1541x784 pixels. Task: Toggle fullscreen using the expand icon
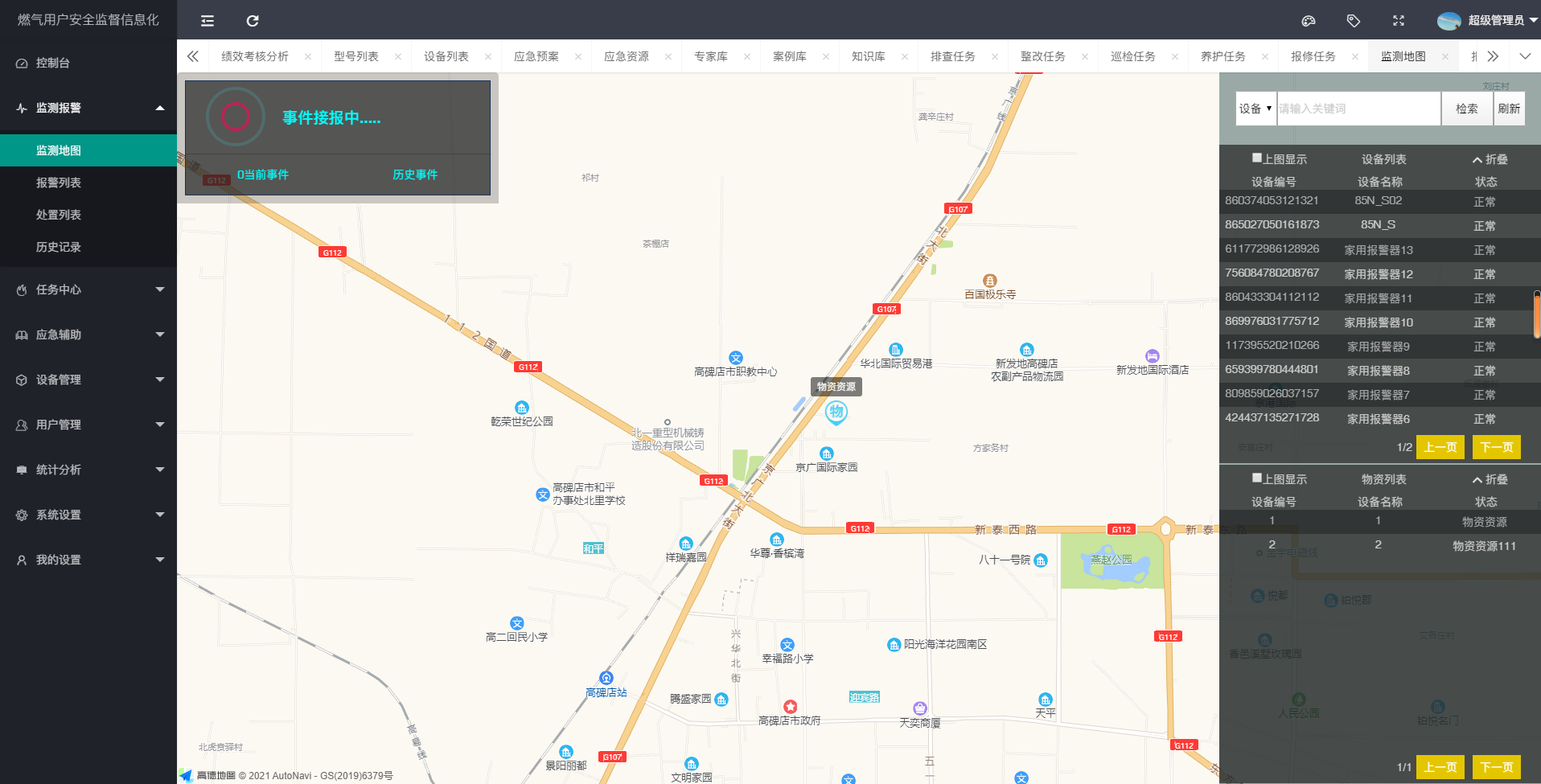tap(1399, 21)
